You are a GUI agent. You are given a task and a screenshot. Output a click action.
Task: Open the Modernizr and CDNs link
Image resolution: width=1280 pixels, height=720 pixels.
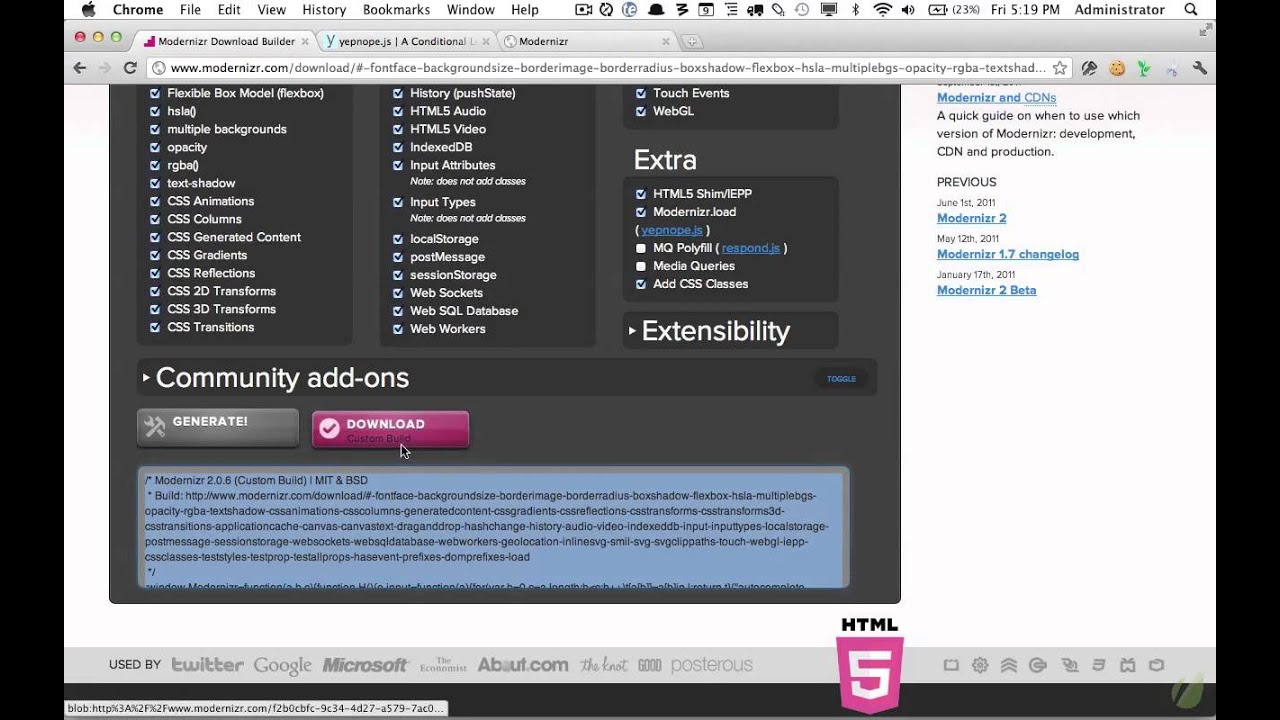pyautogui.click(x=996, y=97)
